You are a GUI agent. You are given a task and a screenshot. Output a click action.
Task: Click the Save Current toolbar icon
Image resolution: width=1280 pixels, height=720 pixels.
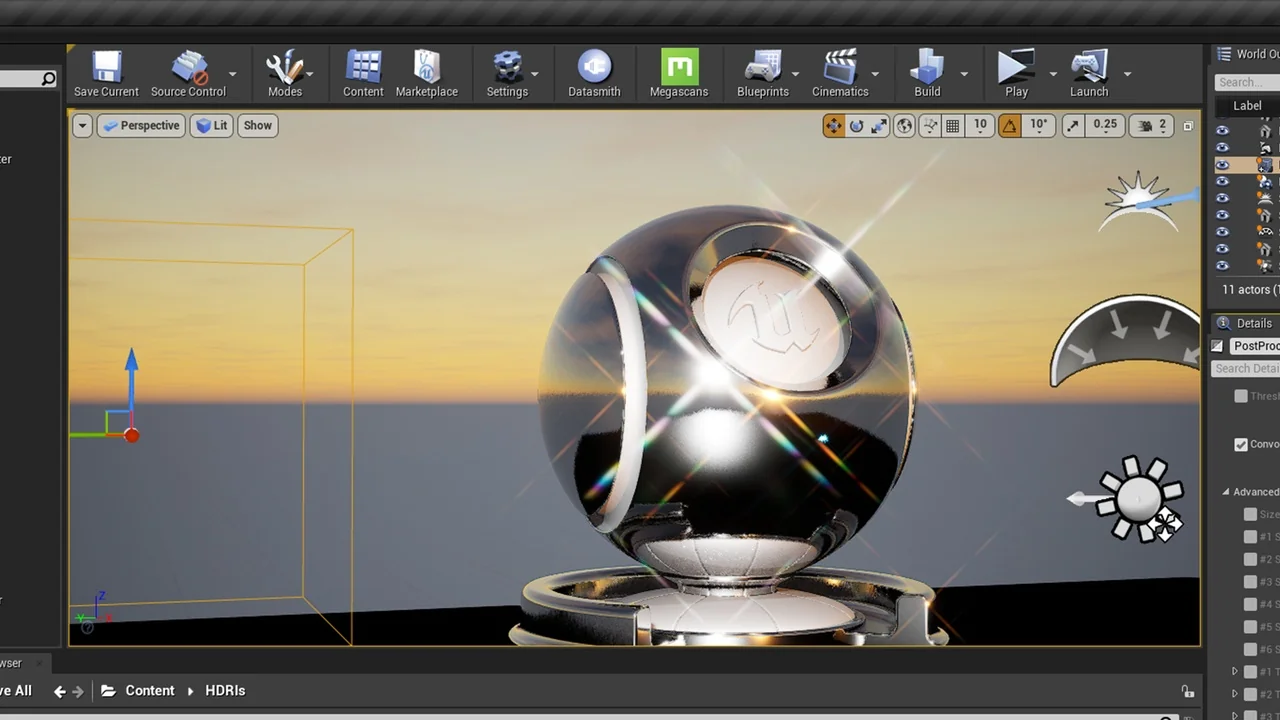click(106, 74)
